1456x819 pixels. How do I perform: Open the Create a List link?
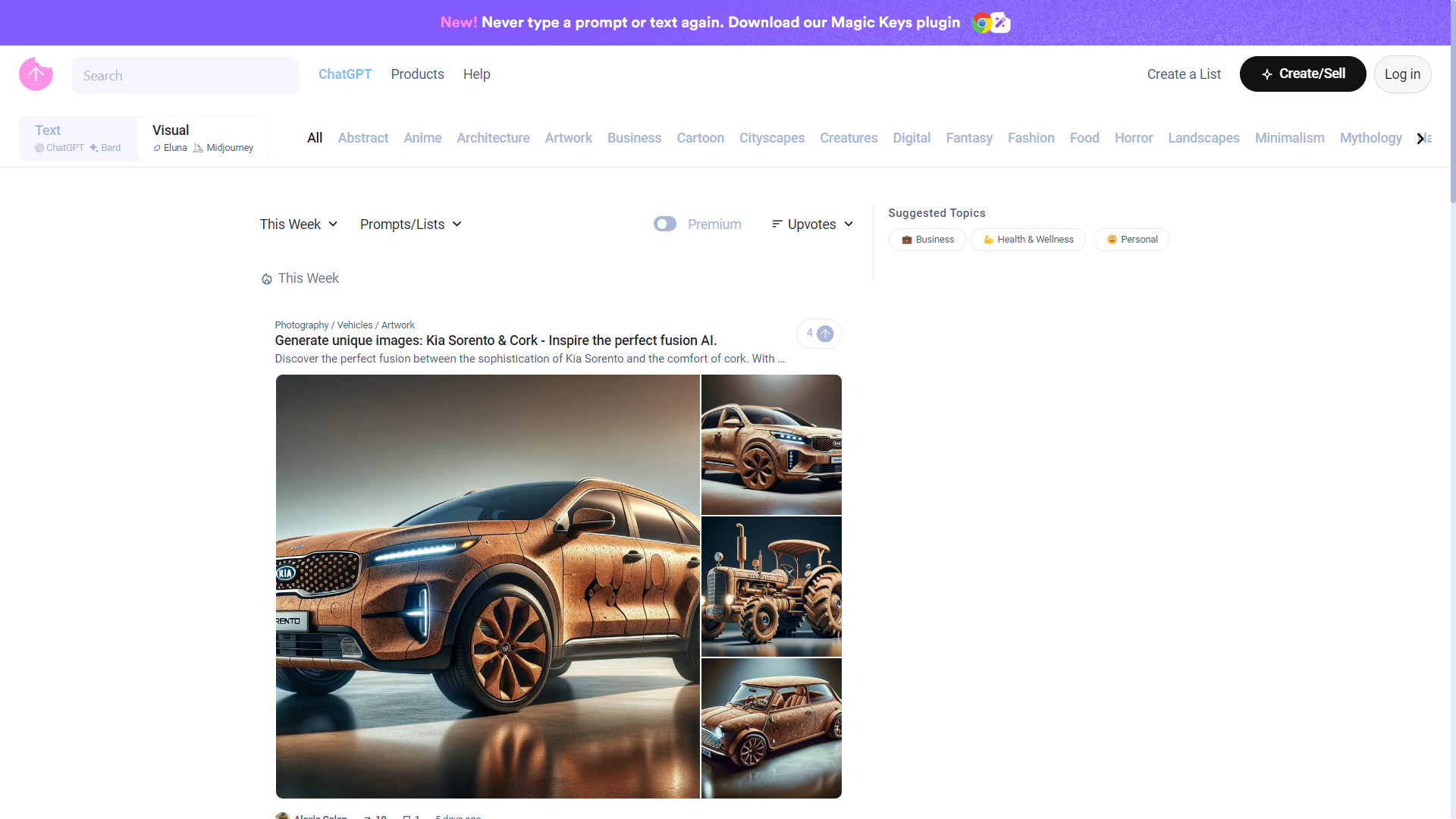click(x=1183, y=74)
